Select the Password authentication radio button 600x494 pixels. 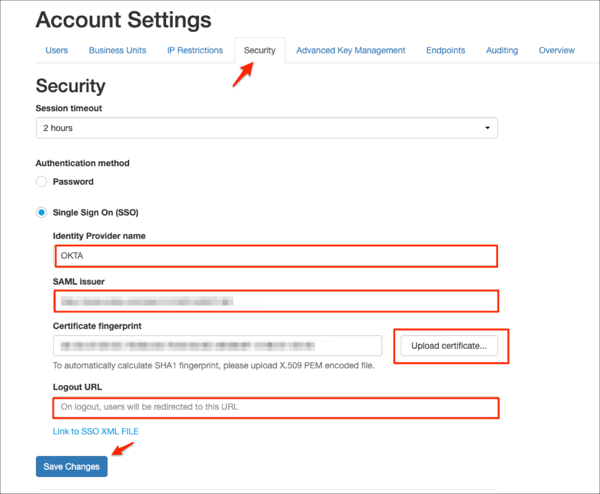coord(41,182)
